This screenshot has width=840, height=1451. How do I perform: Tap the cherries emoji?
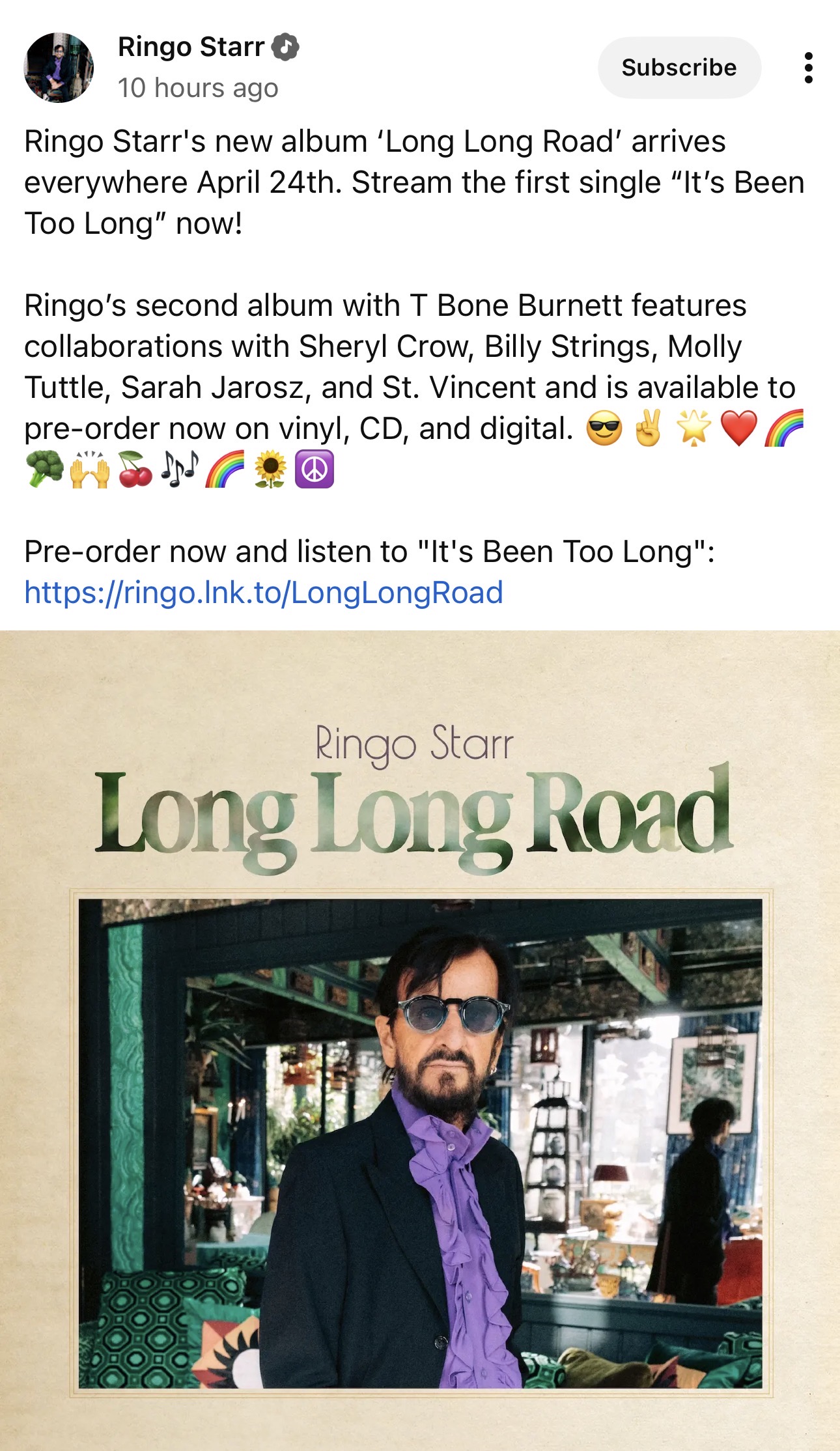click(x=135, y=470)
